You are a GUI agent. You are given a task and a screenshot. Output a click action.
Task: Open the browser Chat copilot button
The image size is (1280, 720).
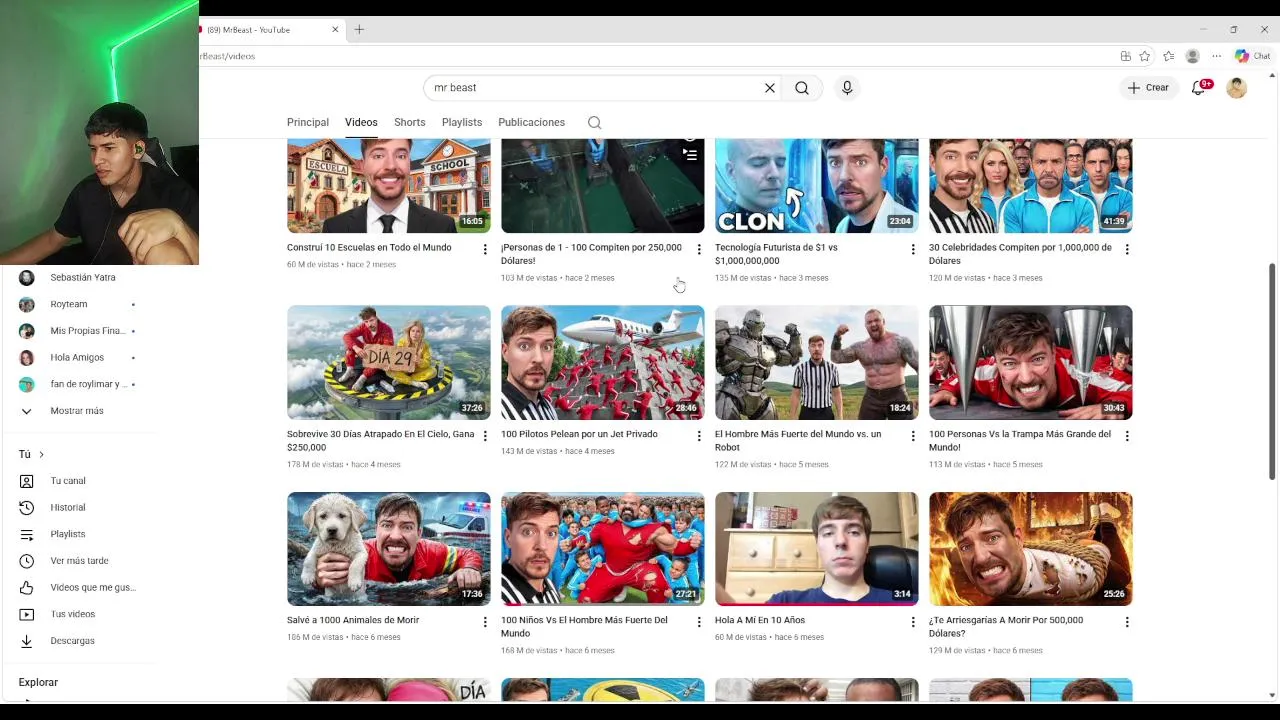[x=1252, y=56]
